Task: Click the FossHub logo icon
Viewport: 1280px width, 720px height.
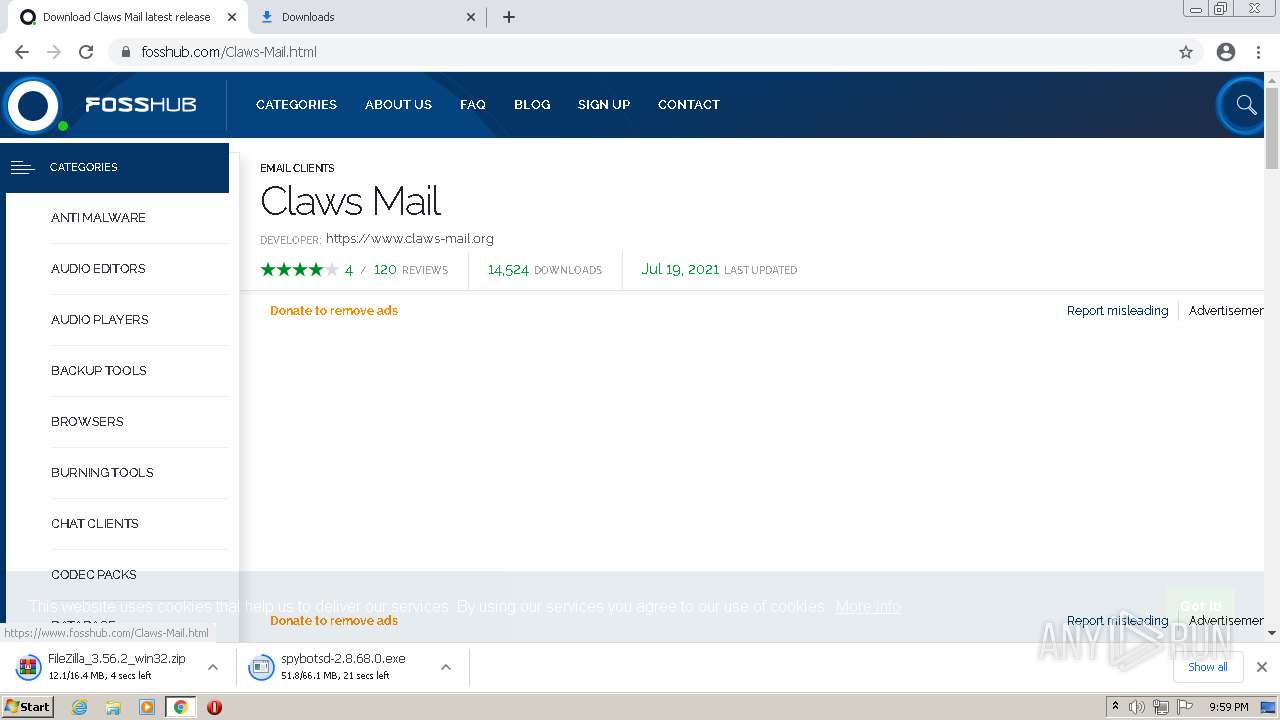Action: point(33,105)
